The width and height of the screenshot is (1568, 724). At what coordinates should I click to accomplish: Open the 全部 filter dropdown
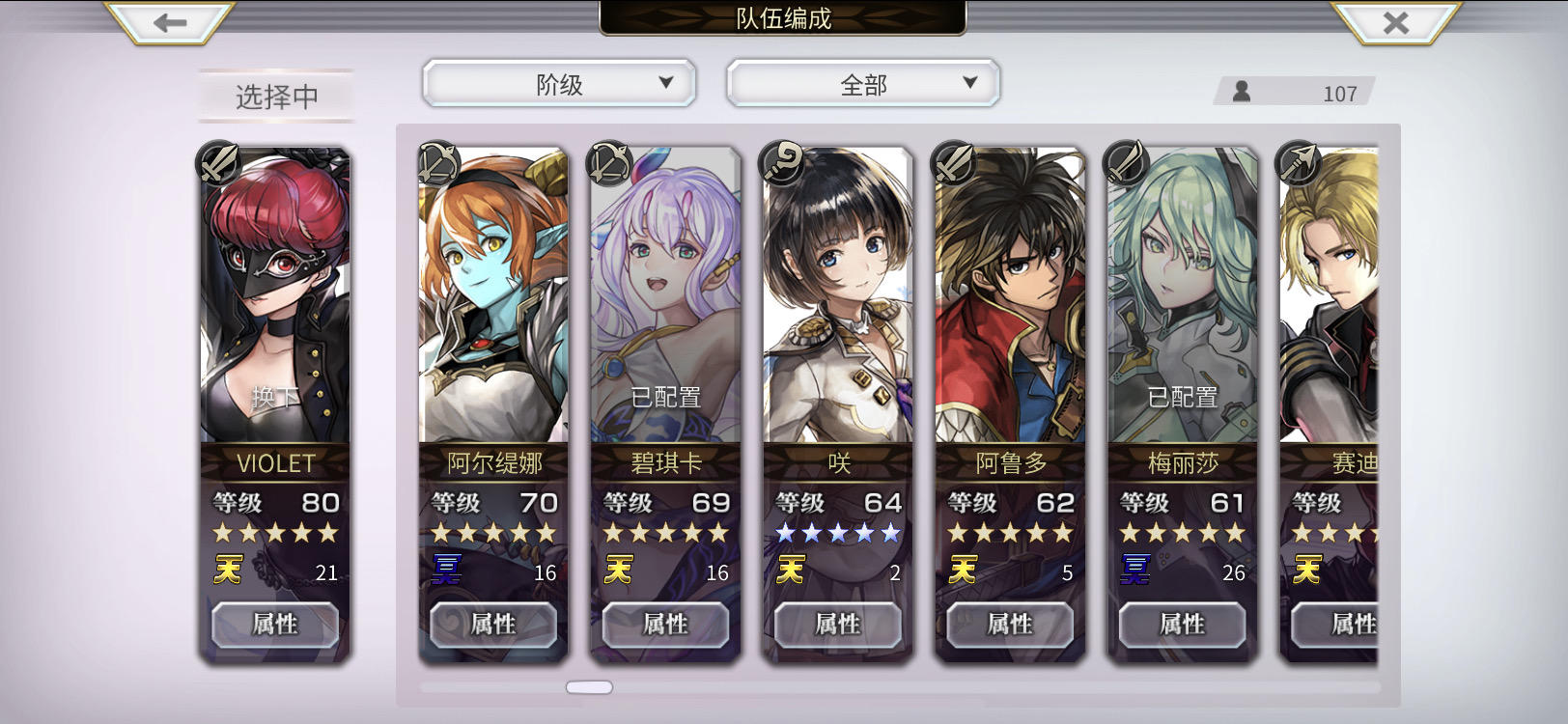(x=863, y=84)
